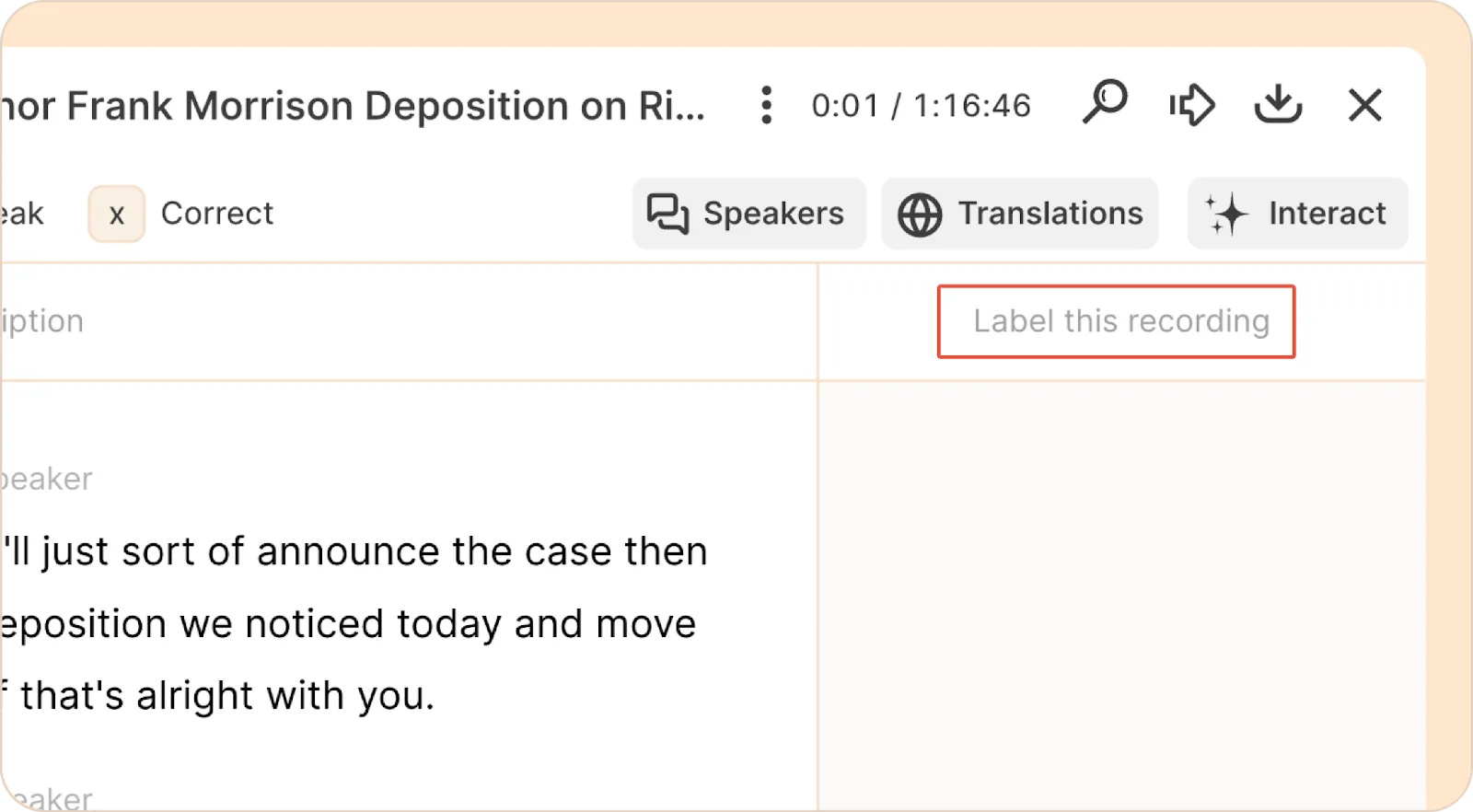Select the first speaker label in the transcript
Viewport: 1473px width, 812px height.
[x=46, y=479]
